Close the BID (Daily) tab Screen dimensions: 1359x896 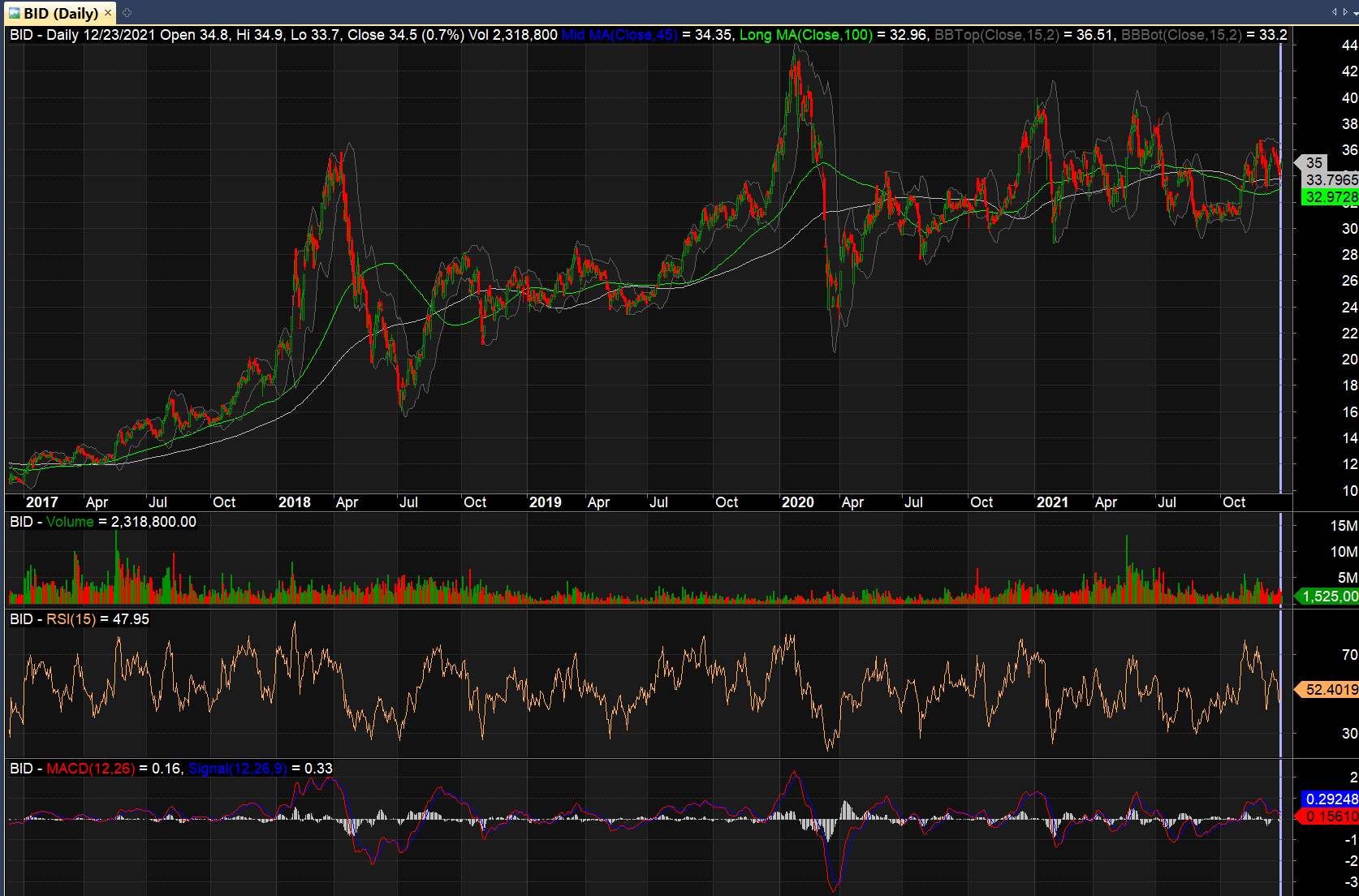[108, 13]
